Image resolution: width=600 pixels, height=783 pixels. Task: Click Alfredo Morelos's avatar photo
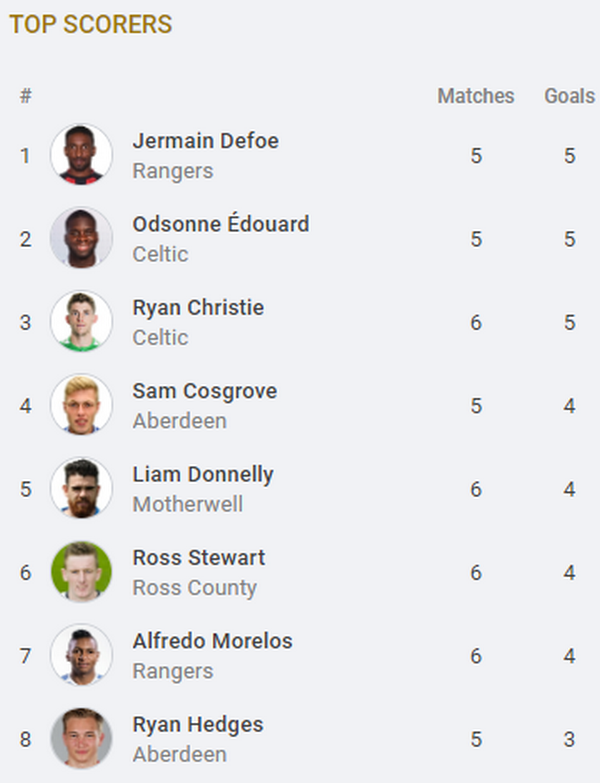(81, 655)
